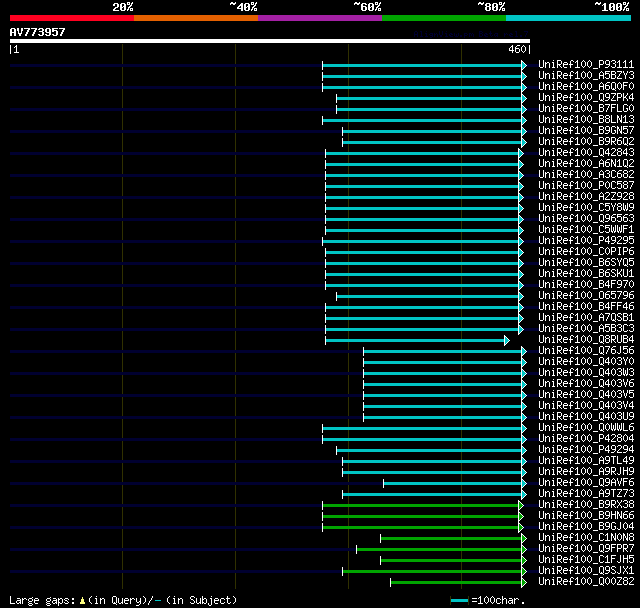Click the UniRef100_B9GJ04 label
The height and width of the screenshot is (608, 640).
tap(586, 527)
